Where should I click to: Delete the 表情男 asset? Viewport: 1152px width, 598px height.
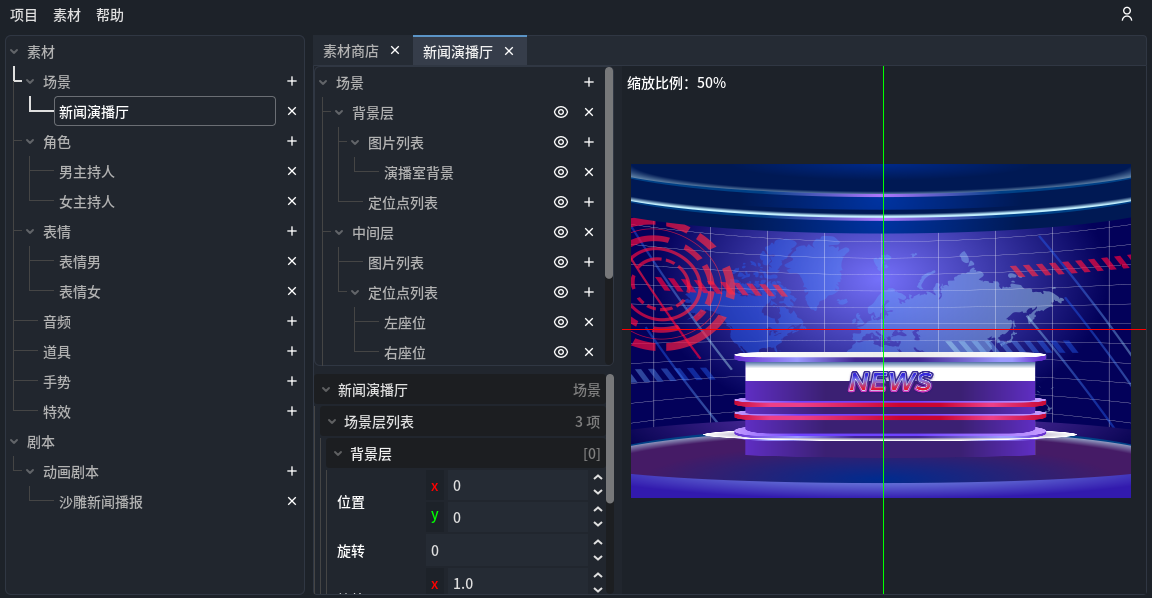(291, 261)
